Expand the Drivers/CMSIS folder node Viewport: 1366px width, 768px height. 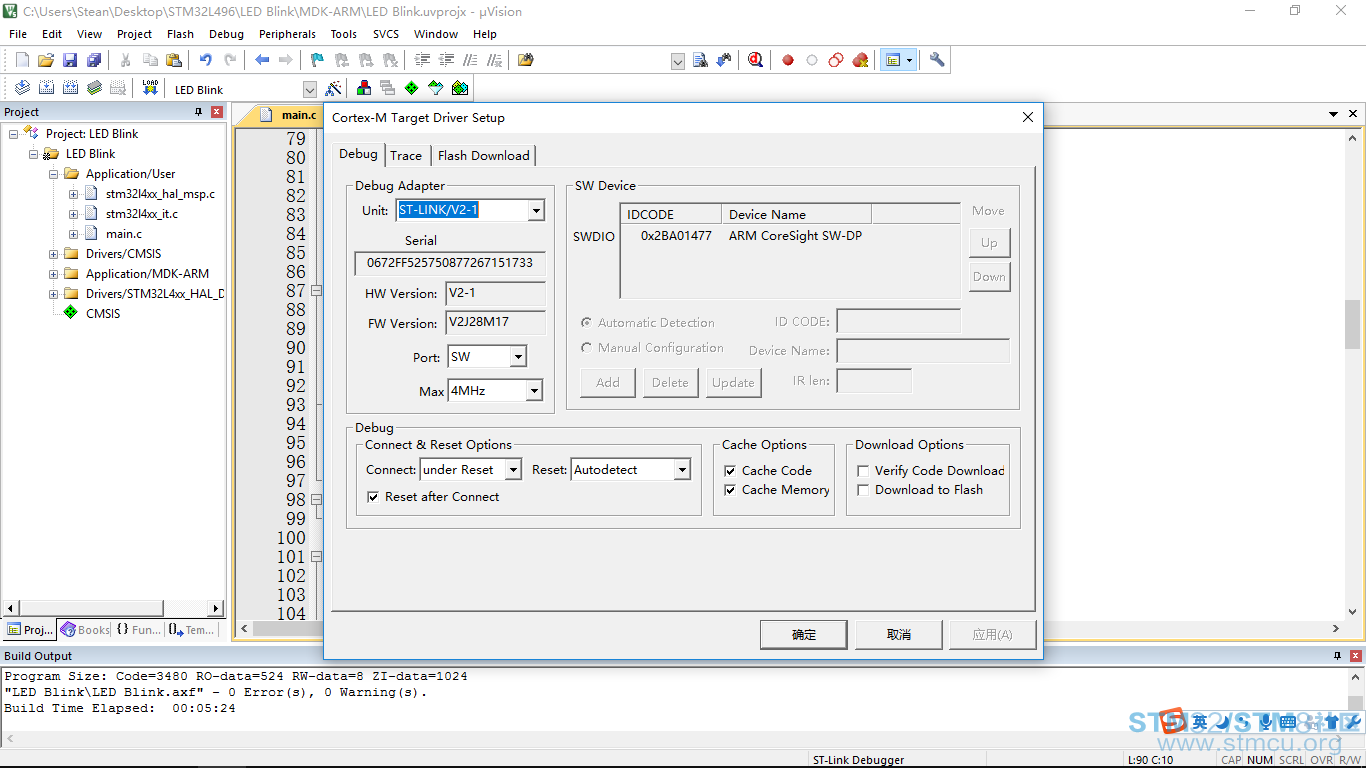click(53, 254)
